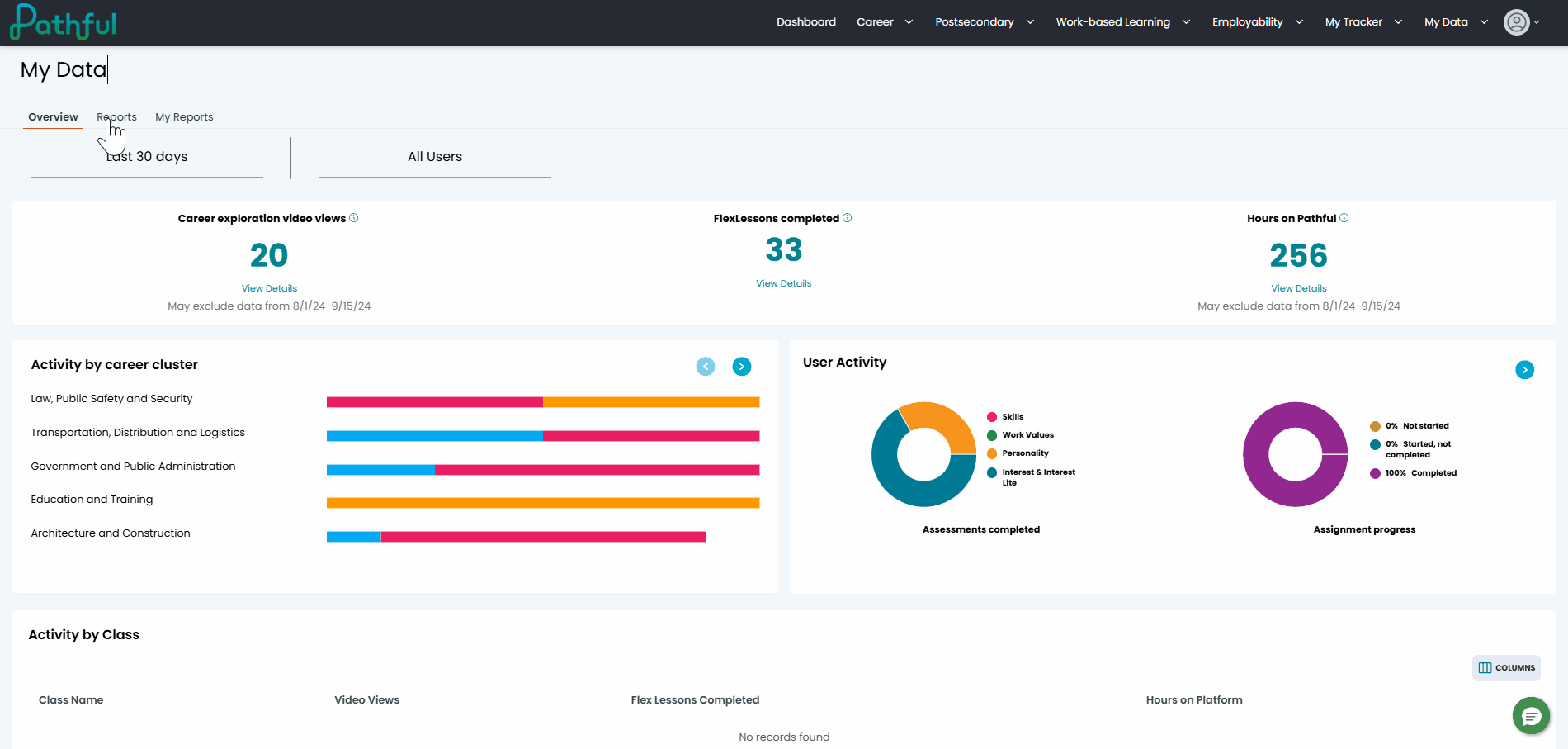Click the COLUMNS button

[x=1506, y=668]
